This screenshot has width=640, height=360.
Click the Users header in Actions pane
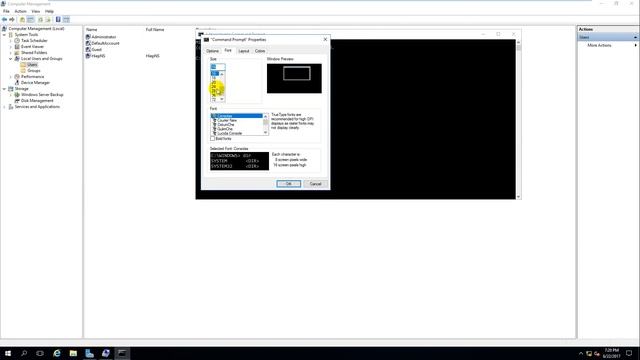tap(608, 37)
